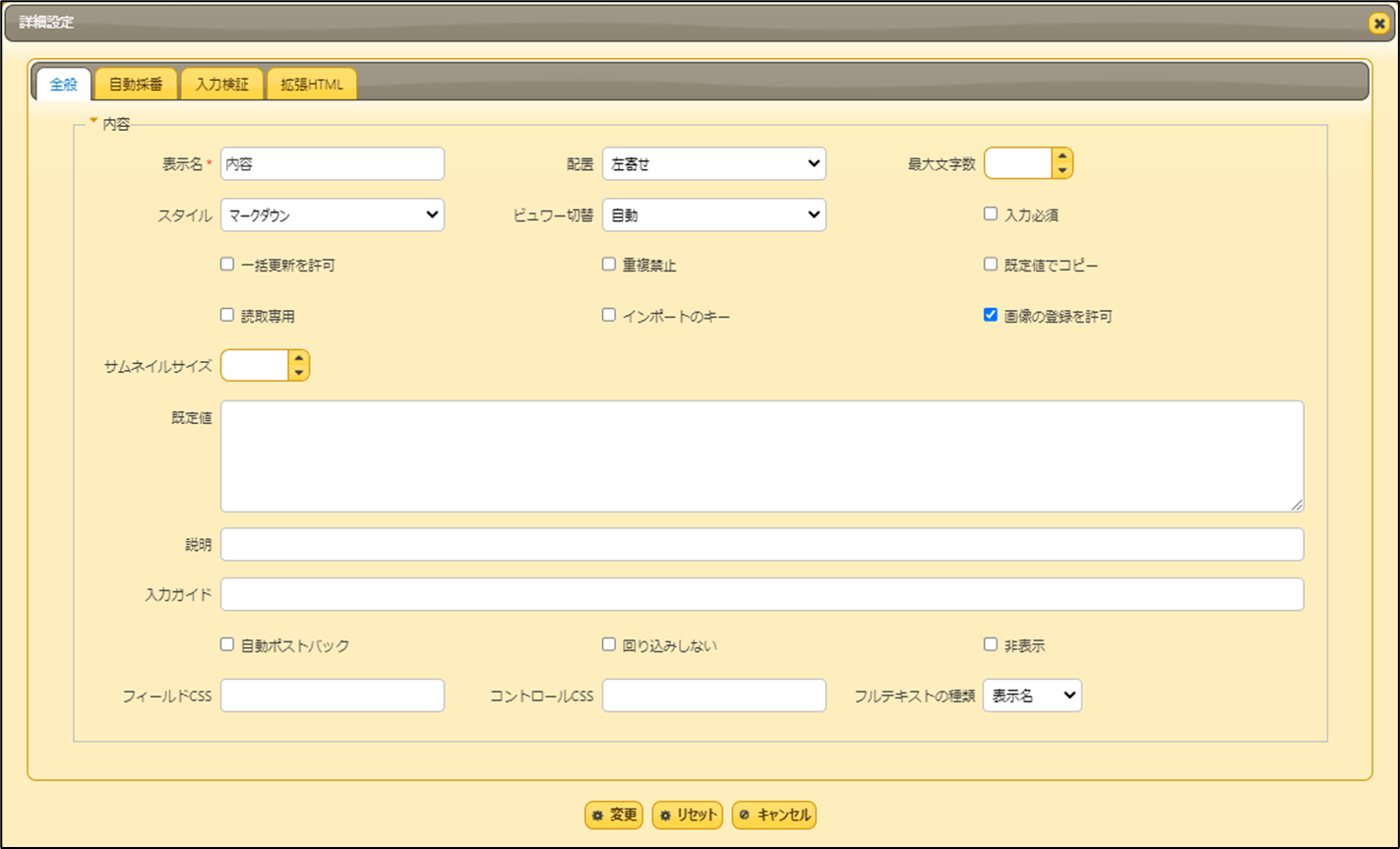Screen dimensions: 1400x849
Task: Enable the 入力必須 checkbox
Action: [x=991, y=213]
